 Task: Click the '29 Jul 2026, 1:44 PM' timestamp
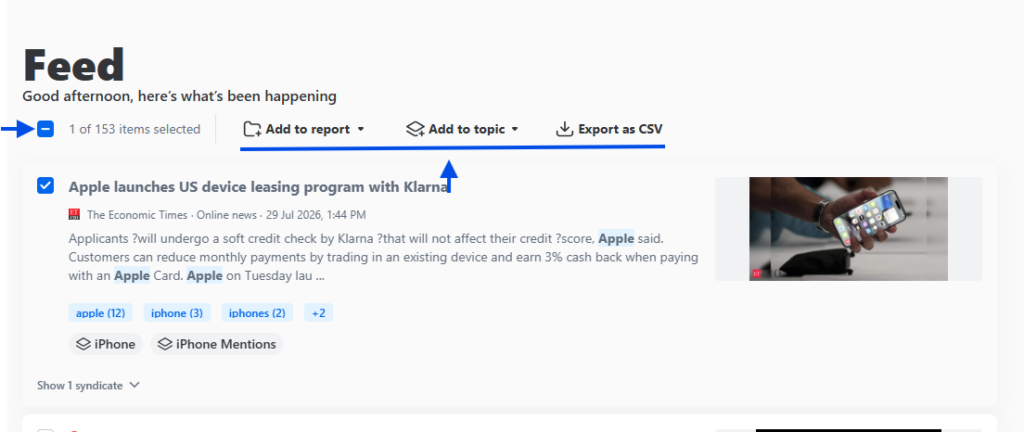316,214
